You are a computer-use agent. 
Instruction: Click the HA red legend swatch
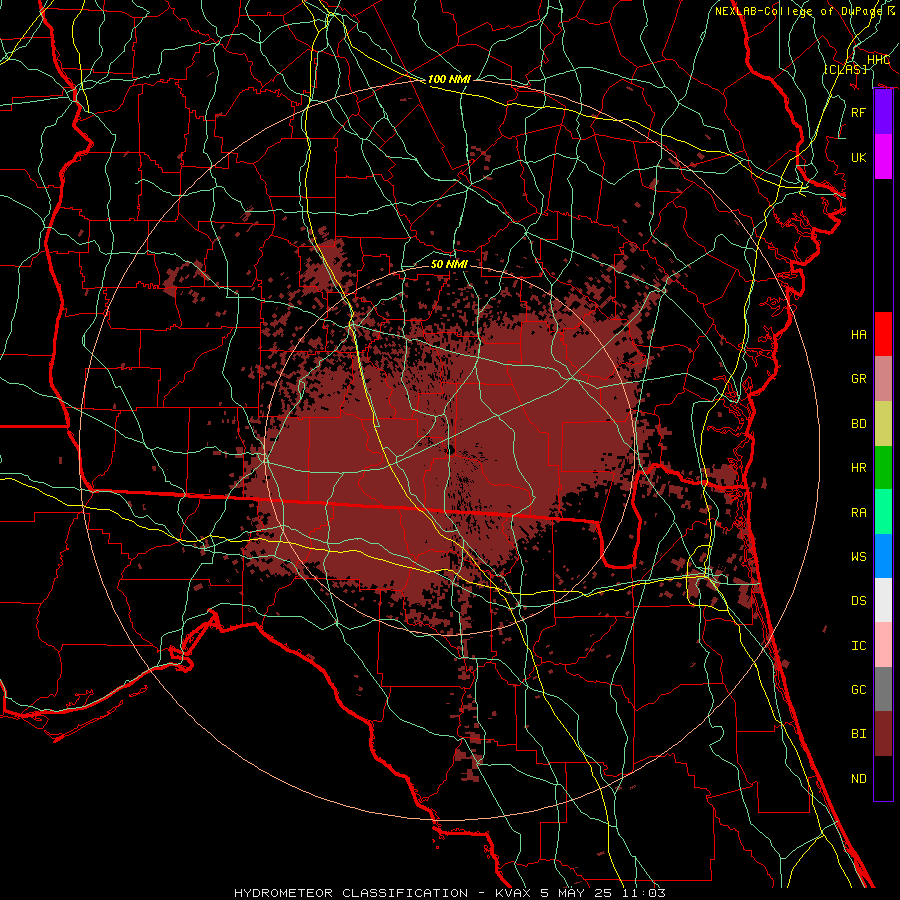point(883,334)
